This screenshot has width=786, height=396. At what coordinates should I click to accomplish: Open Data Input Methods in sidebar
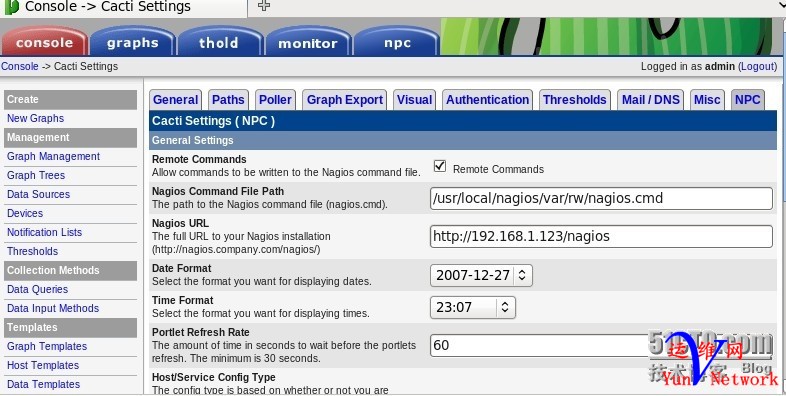53,308
